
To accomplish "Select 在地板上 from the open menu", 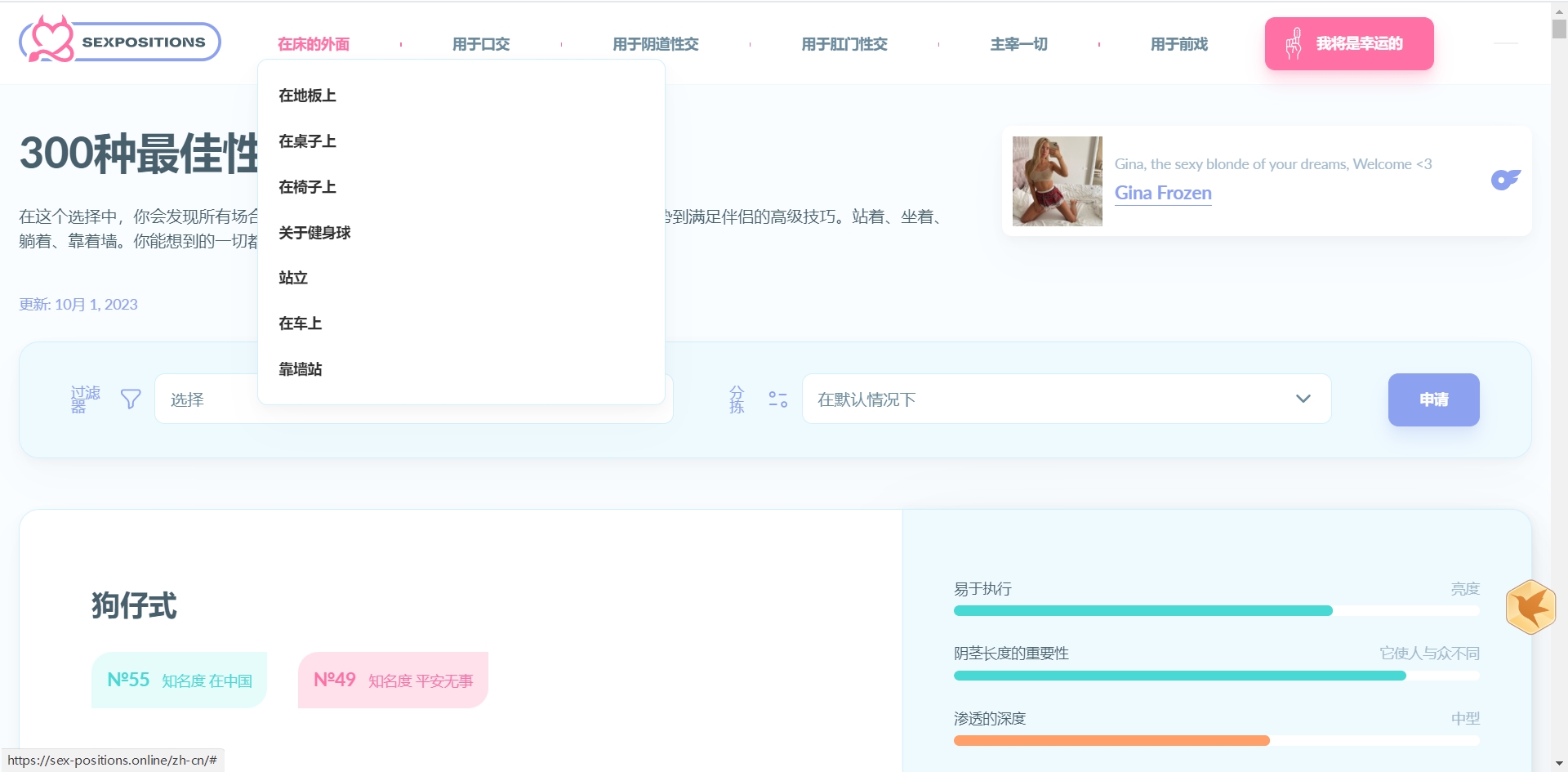I will [307, 96].
